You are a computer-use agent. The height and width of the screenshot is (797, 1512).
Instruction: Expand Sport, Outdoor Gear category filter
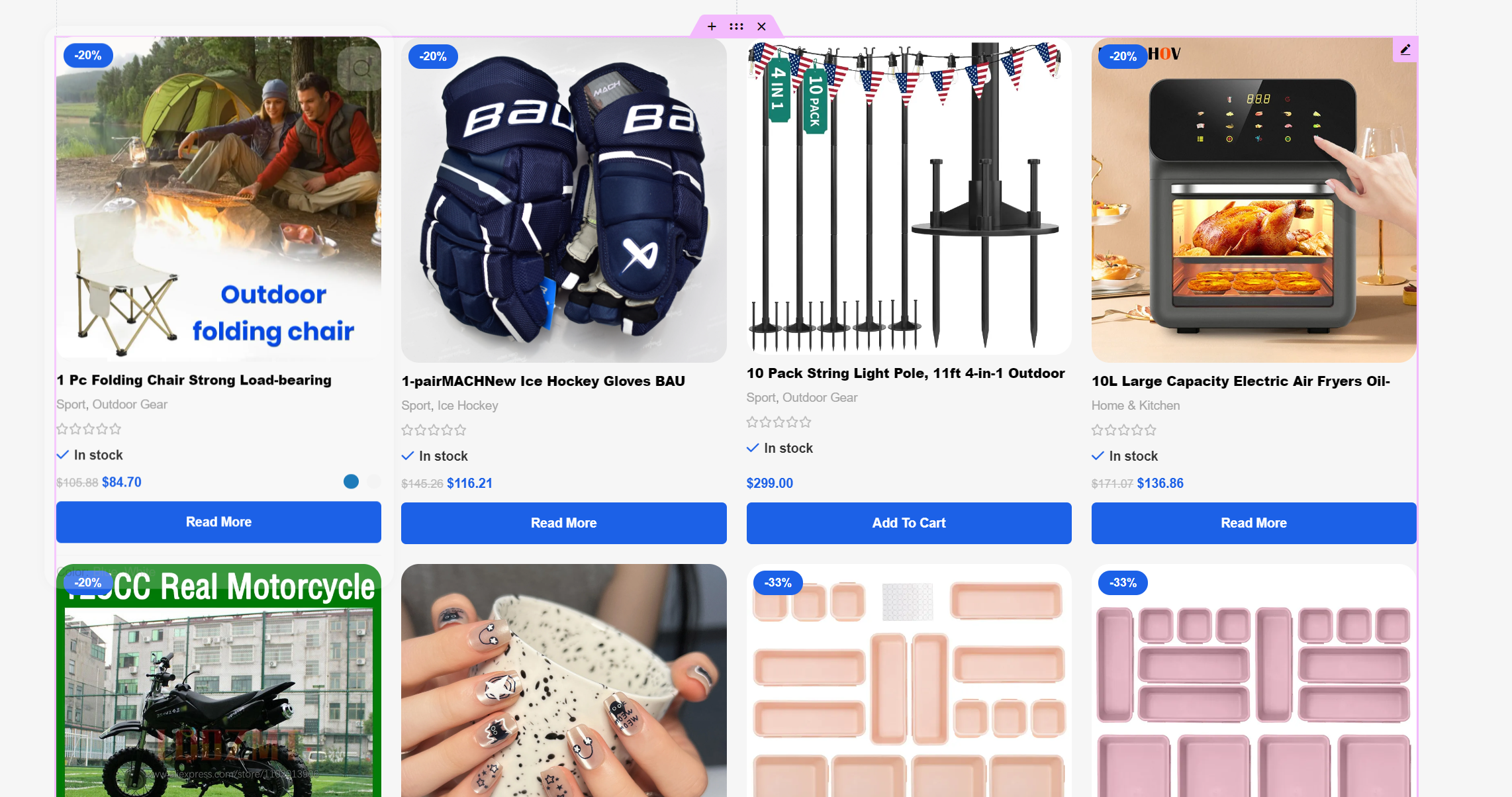[x=112, y=404]
